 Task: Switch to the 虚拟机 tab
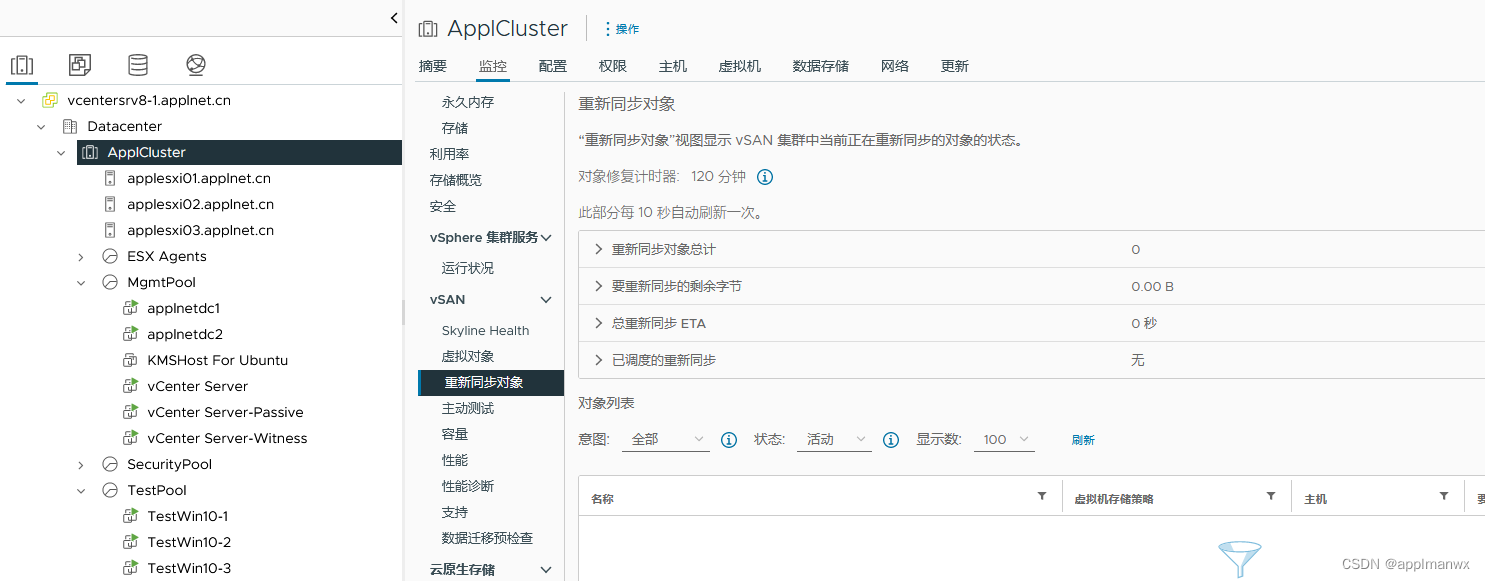(x=740, y=66)
